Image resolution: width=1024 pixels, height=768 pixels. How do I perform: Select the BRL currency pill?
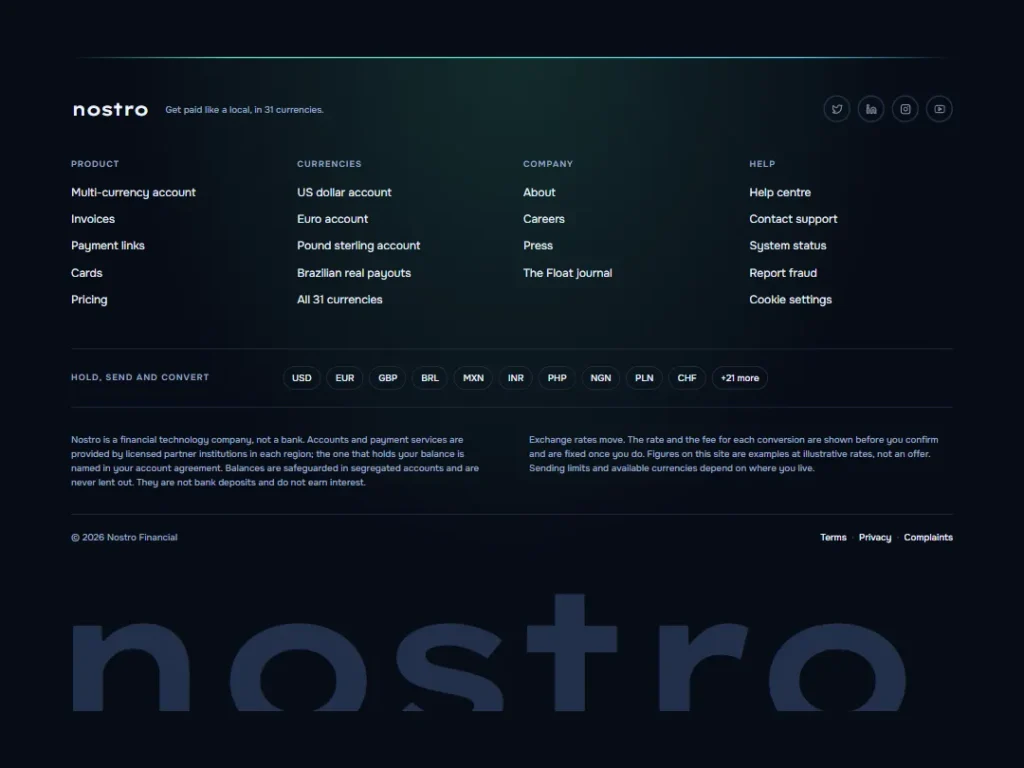coord(430,378)
